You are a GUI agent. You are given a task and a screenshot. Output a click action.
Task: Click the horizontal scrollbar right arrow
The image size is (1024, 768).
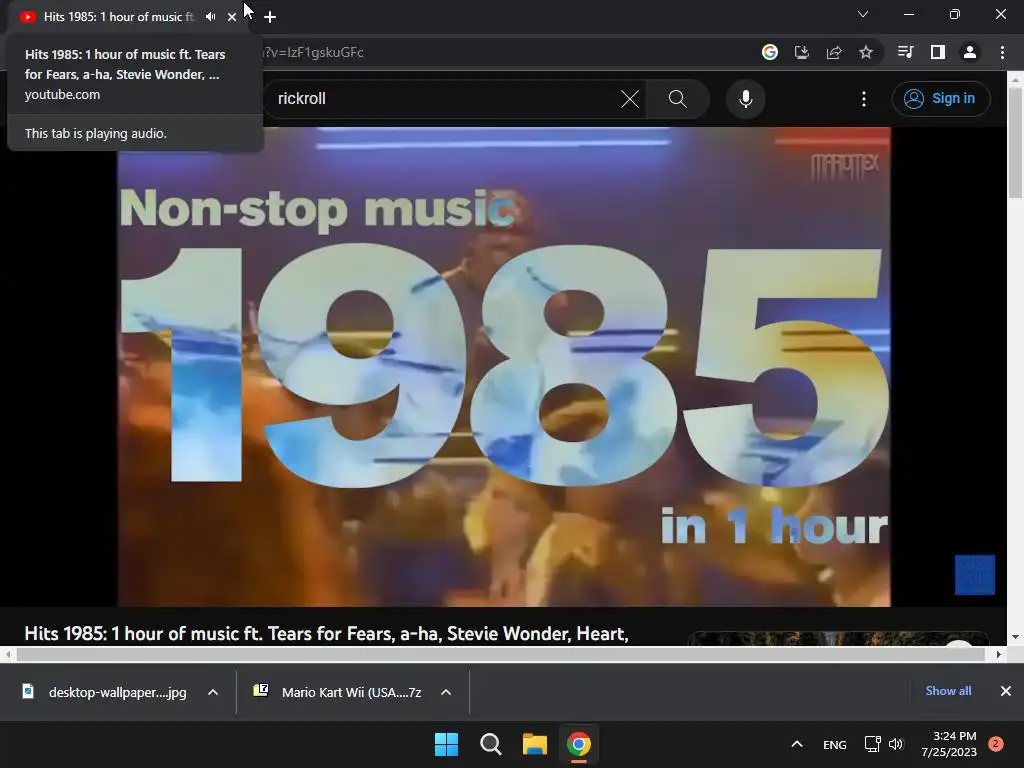point(999,654)
